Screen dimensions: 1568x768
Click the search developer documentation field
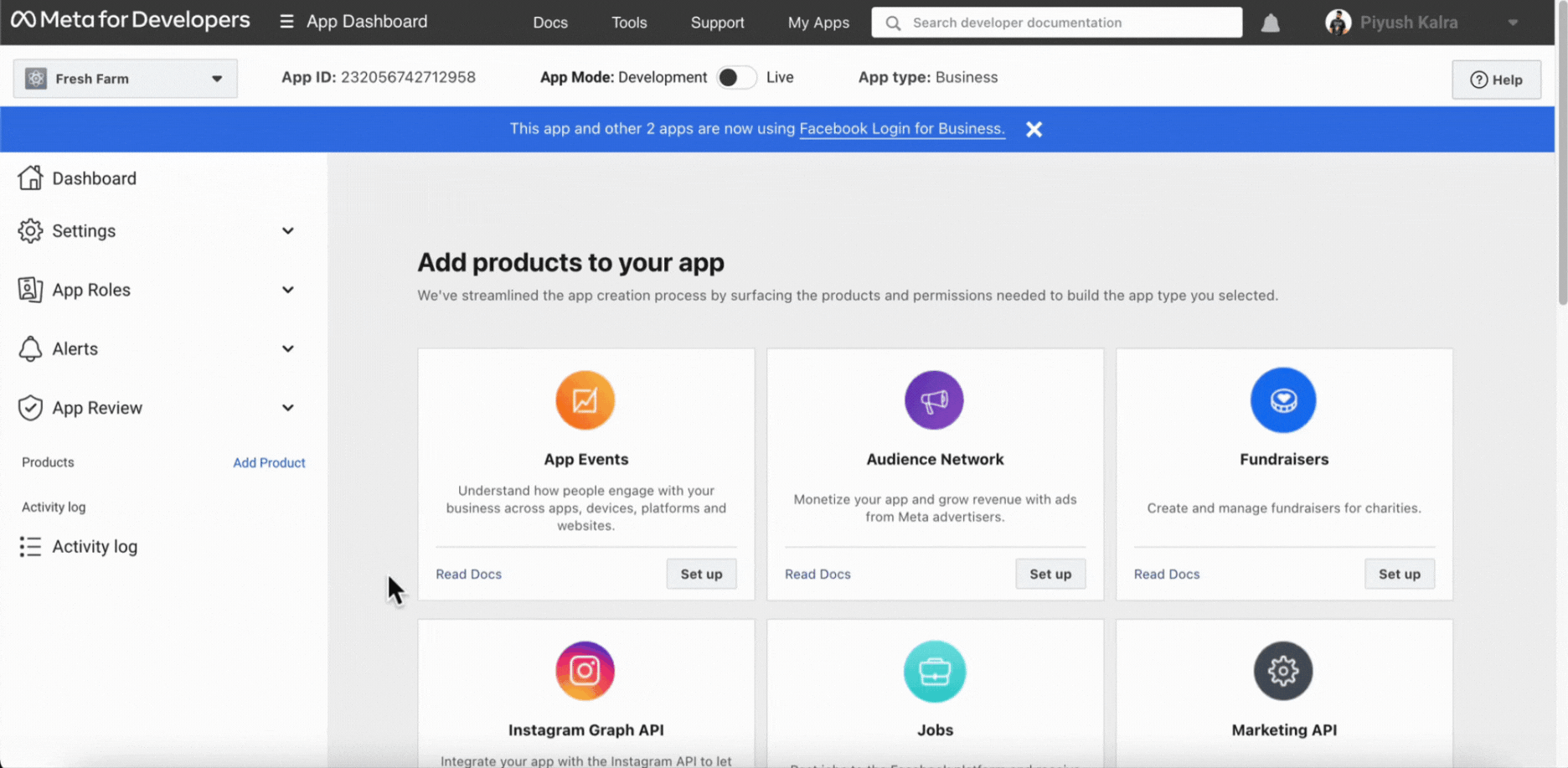[1057, 23]
